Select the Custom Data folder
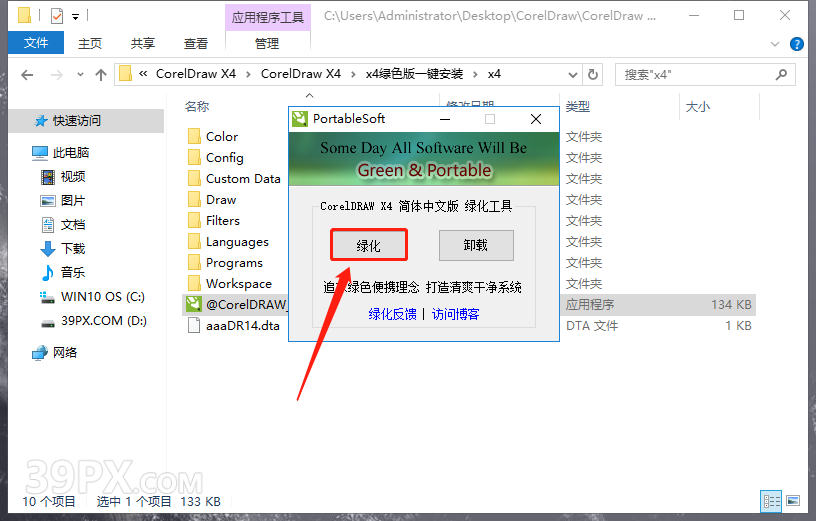 point(243,179)
